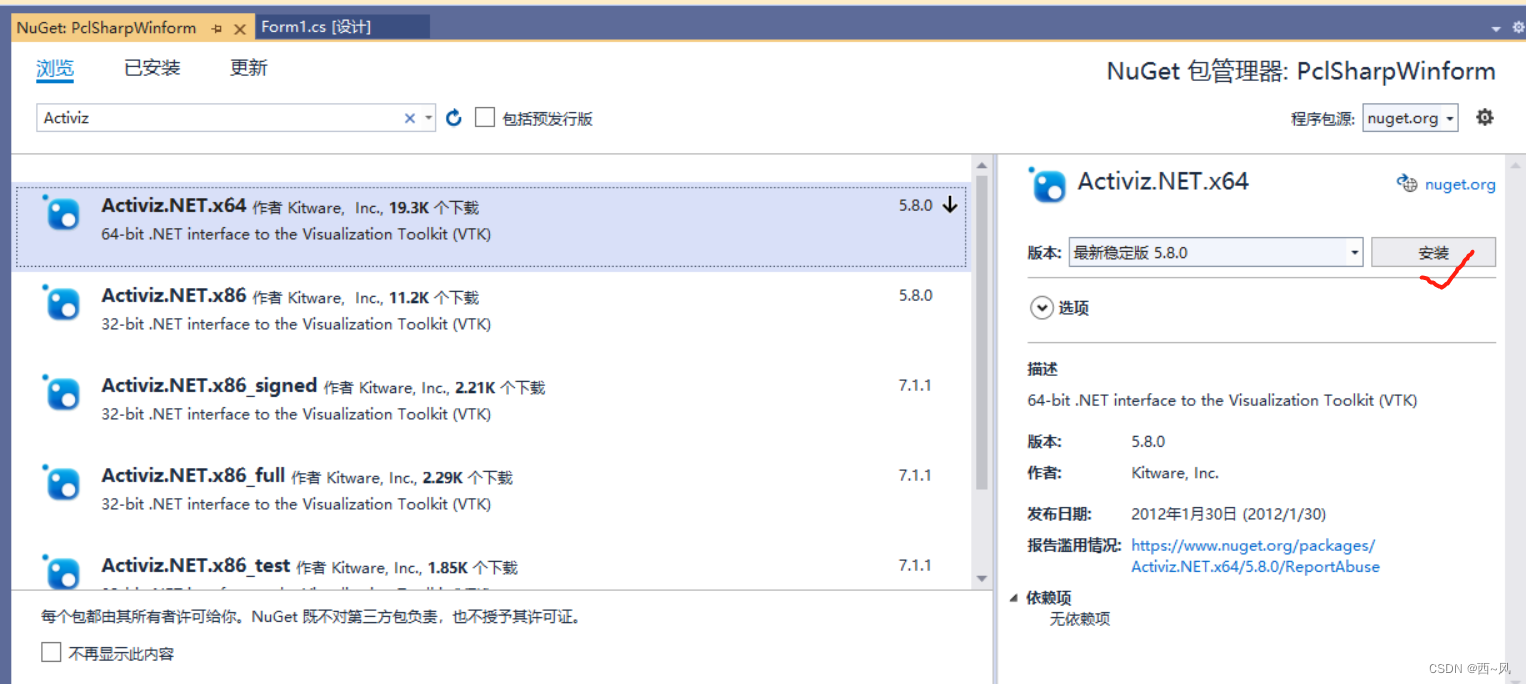The image size is (1526, 684).
Task: Click details pane scrollbar up arrow
Action: point(1516,166)
